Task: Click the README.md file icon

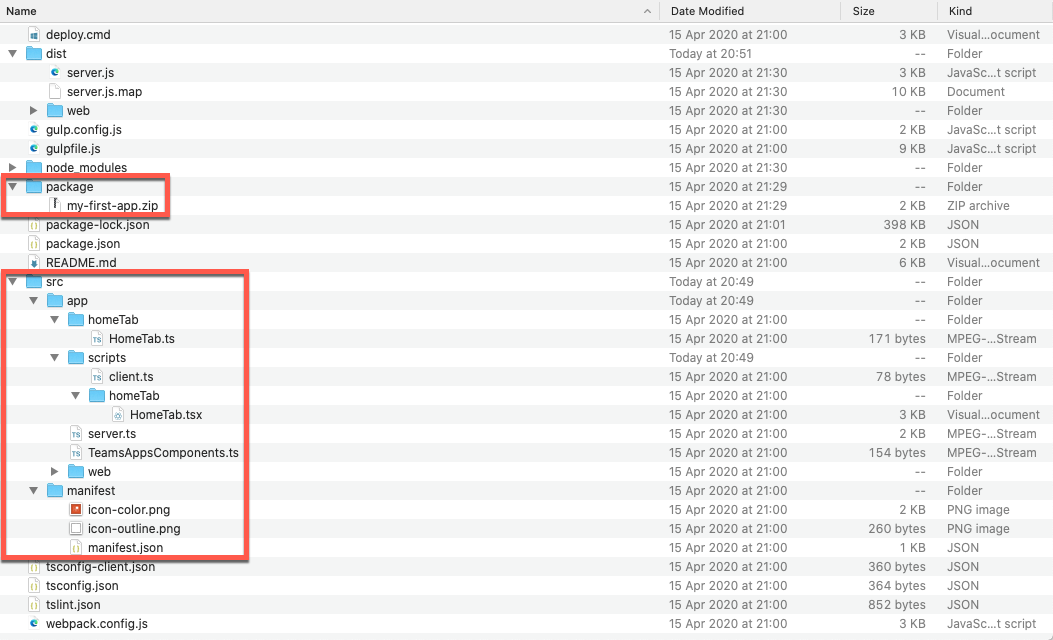Action: tap(34, 263)
